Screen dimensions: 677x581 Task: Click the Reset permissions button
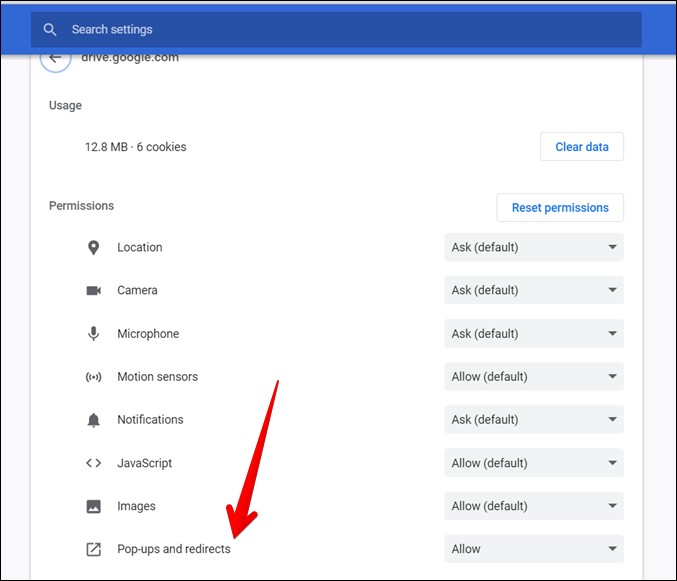pyautogui.click(x=560, y=208)
